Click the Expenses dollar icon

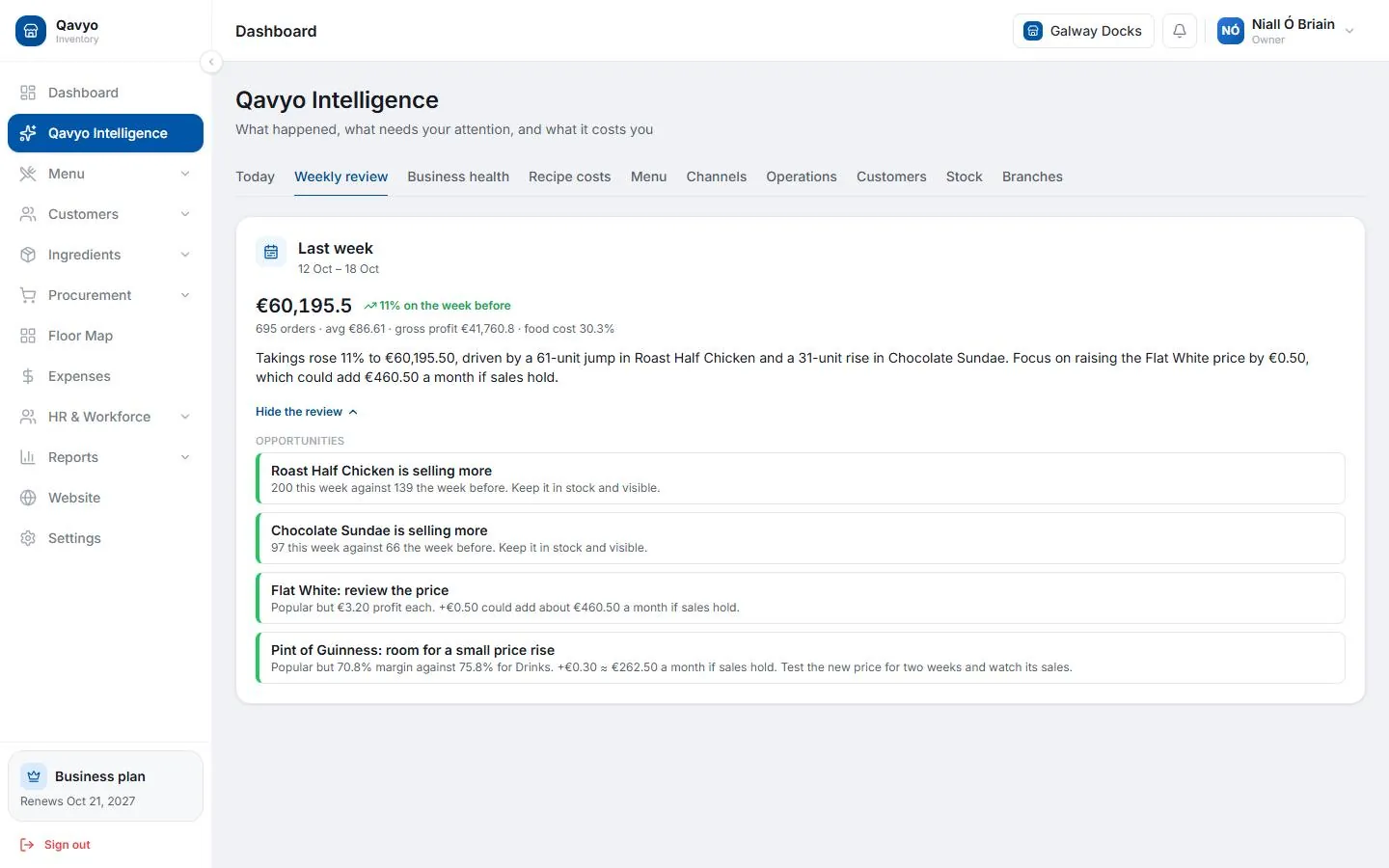28,376
